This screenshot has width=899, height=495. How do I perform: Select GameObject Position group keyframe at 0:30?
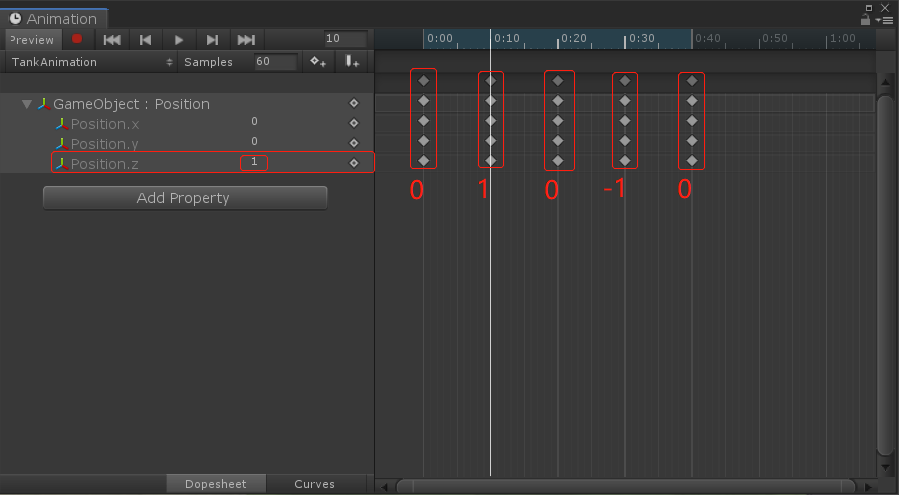point(625,101)
